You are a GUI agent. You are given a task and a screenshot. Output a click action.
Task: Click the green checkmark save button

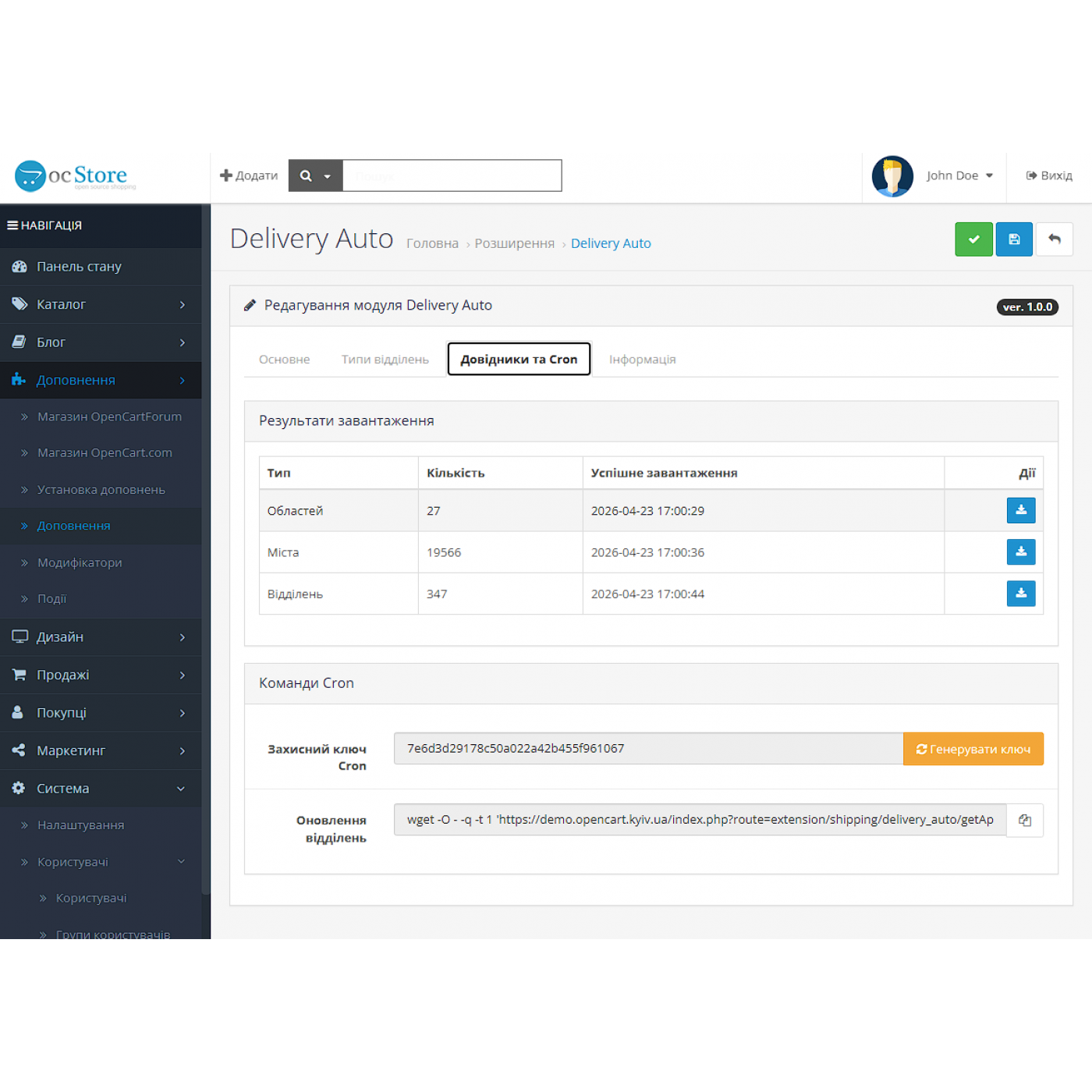coord(973,239)
